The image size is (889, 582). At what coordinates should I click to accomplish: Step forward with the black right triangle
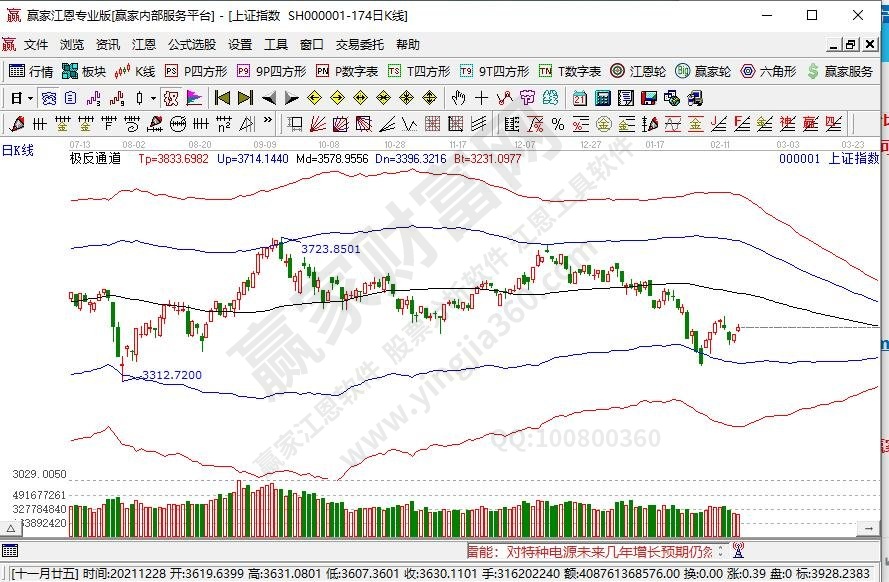tap(291, 99)
